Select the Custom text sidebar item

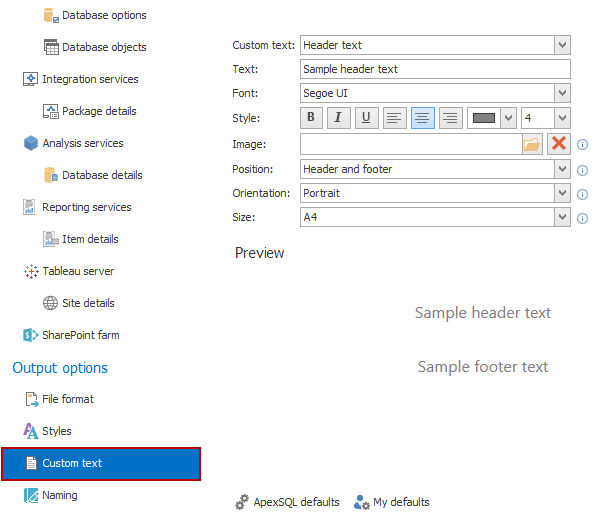[101, 464]
